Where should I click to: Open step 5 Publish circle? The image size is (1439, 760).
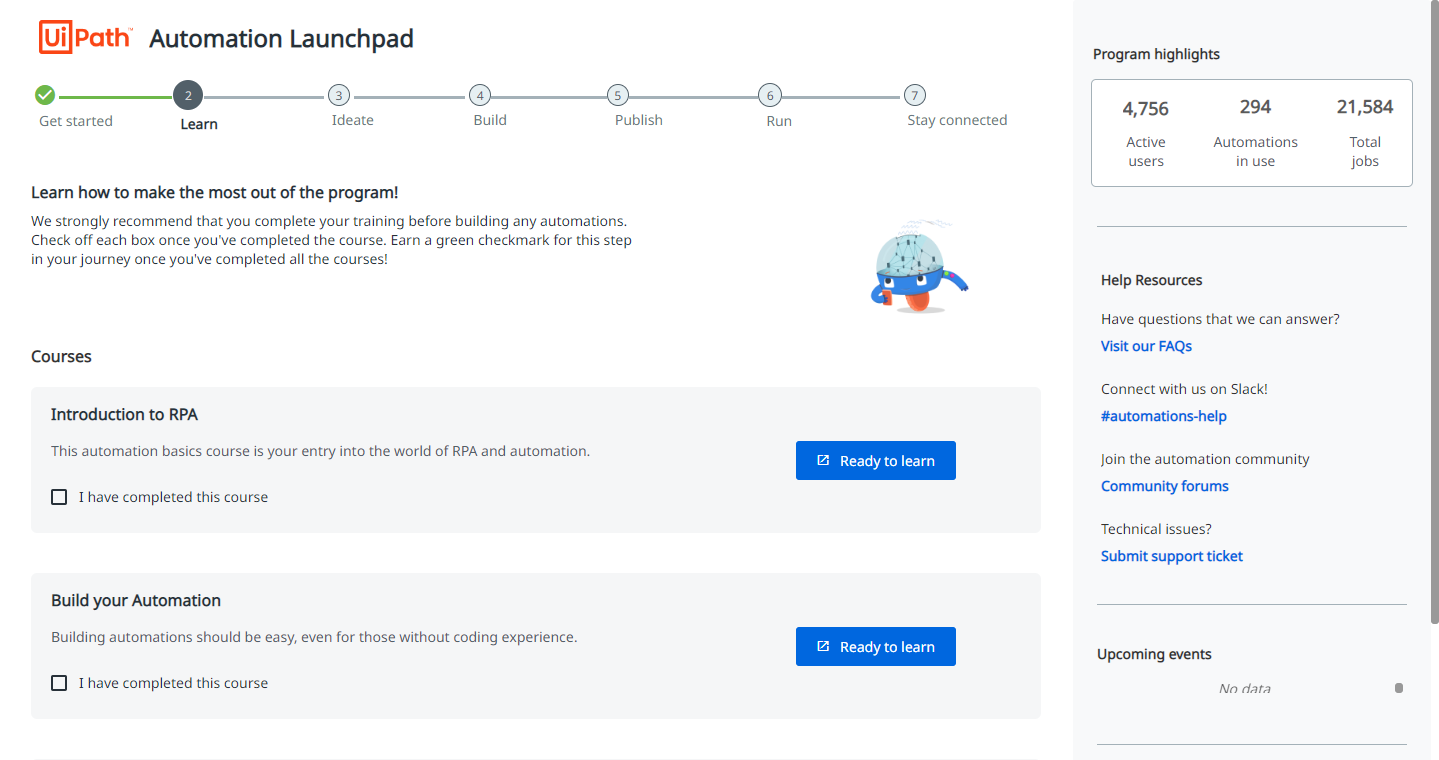pyautogui.click(x=618, y=96)
